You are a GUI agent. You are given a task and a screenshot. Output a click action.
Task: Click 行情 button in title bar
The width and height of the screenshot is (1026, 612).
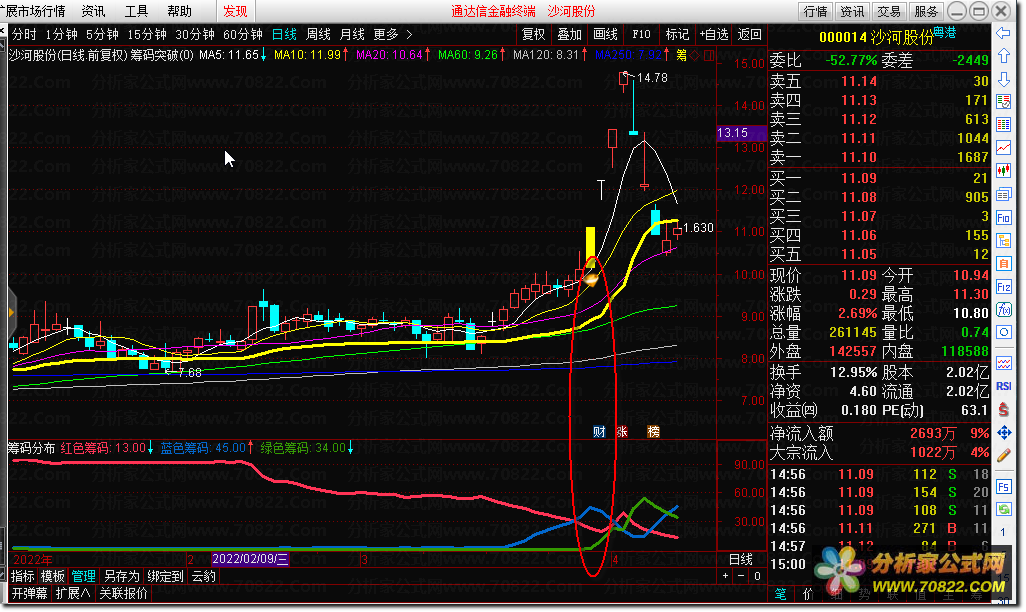click(815, 11)
